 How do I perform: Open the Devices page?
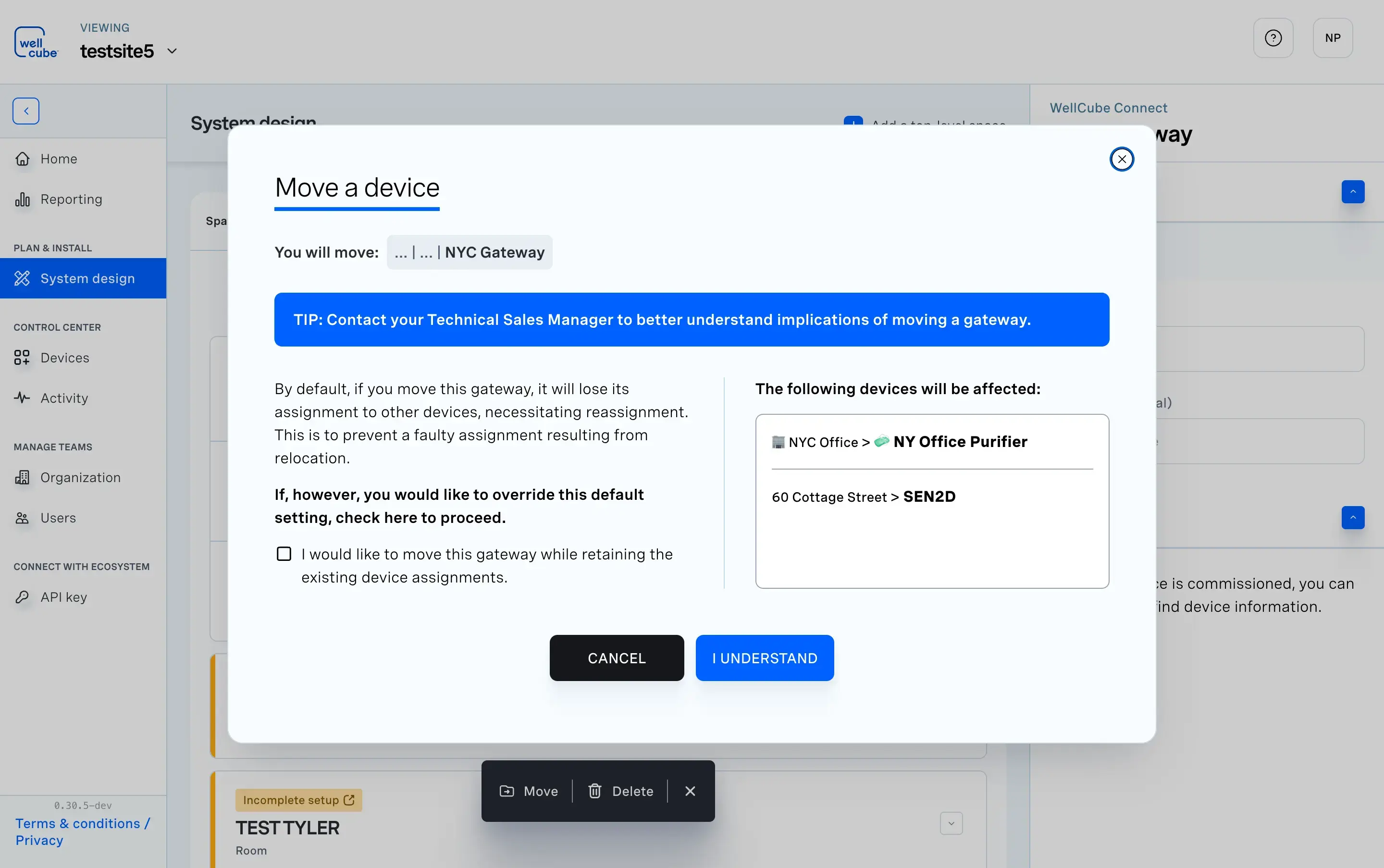click(65, 358)
